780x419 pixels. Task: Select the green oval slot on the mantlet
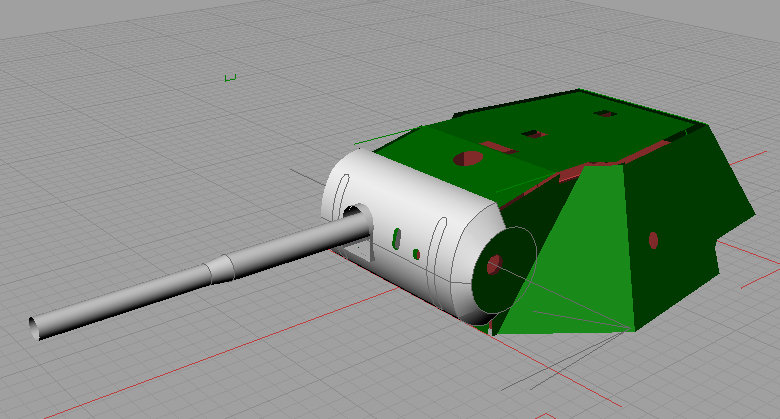[397, 238]
